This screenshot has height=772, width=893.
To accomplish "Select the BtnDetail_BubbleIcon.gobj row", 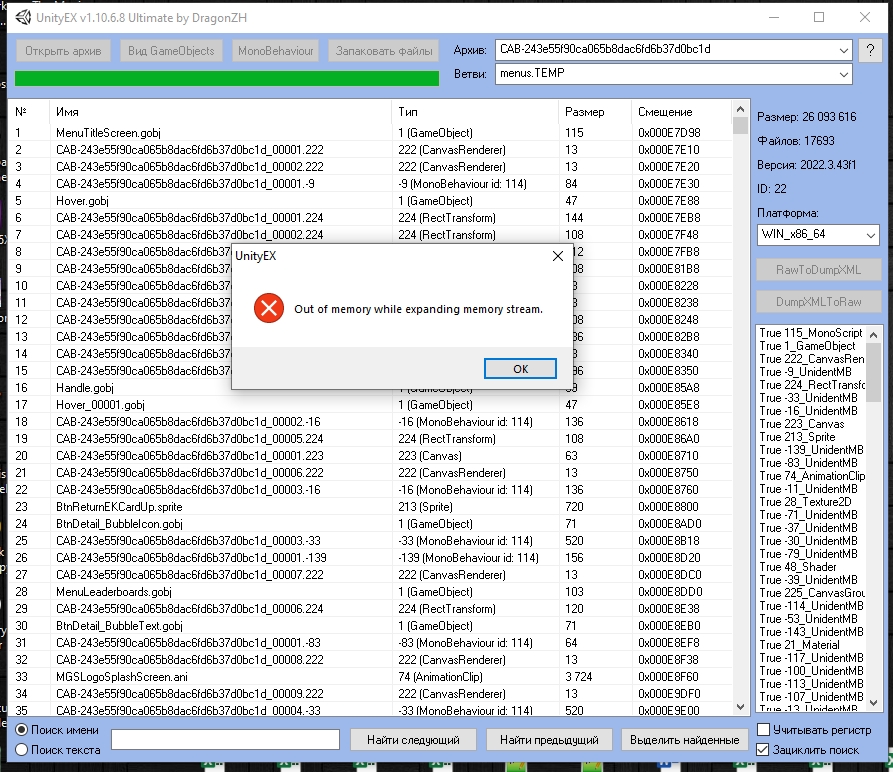I will [370, 524].
